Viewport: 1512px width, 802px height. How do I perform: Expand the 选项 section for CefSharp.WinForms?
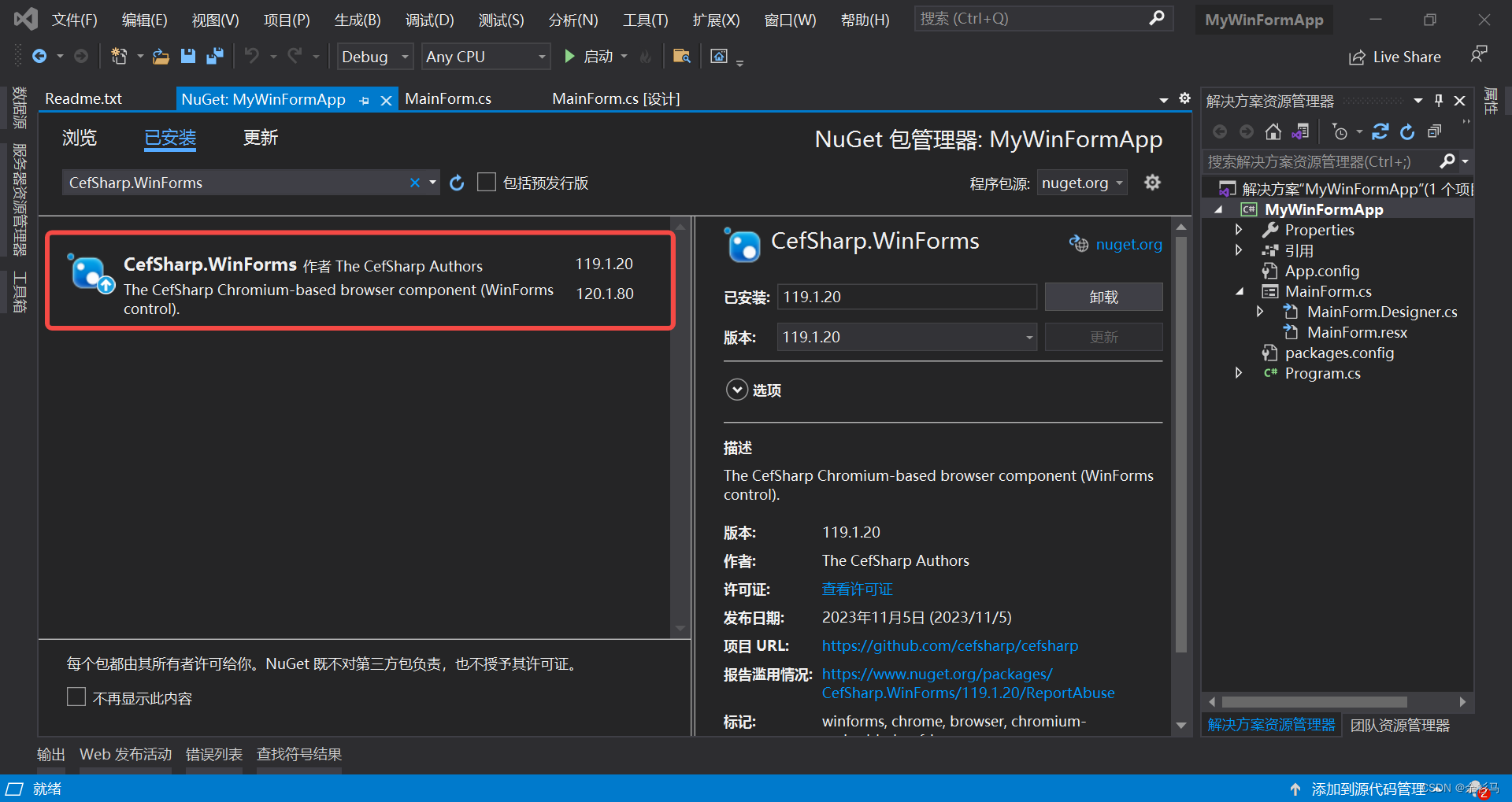(737, 389)
